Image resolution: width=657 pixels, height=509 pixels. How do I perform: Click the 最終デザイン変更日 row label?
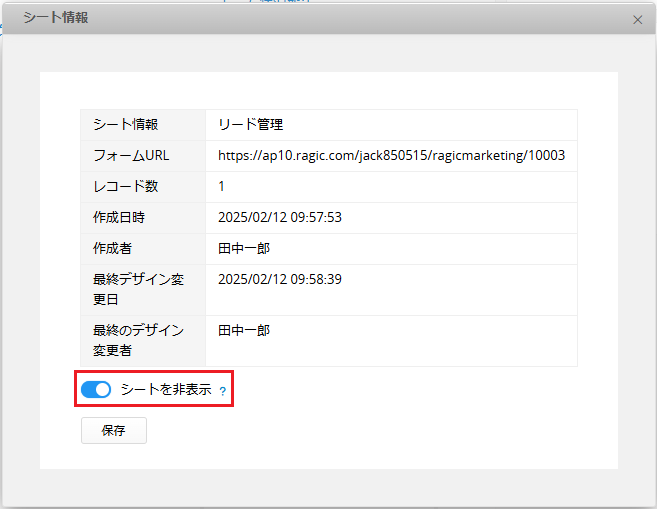138,288
